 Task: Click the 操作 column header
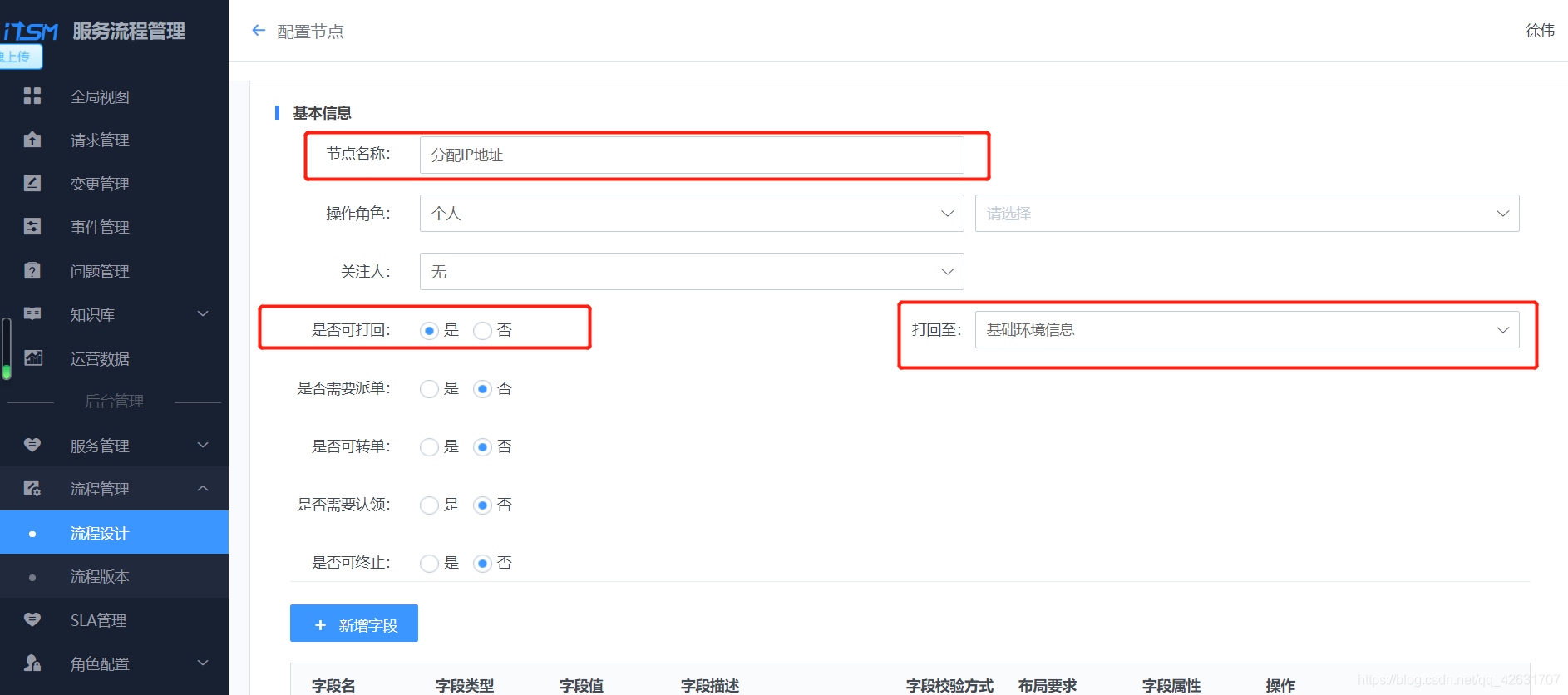pyautogui.click(x=1280, y=685)
